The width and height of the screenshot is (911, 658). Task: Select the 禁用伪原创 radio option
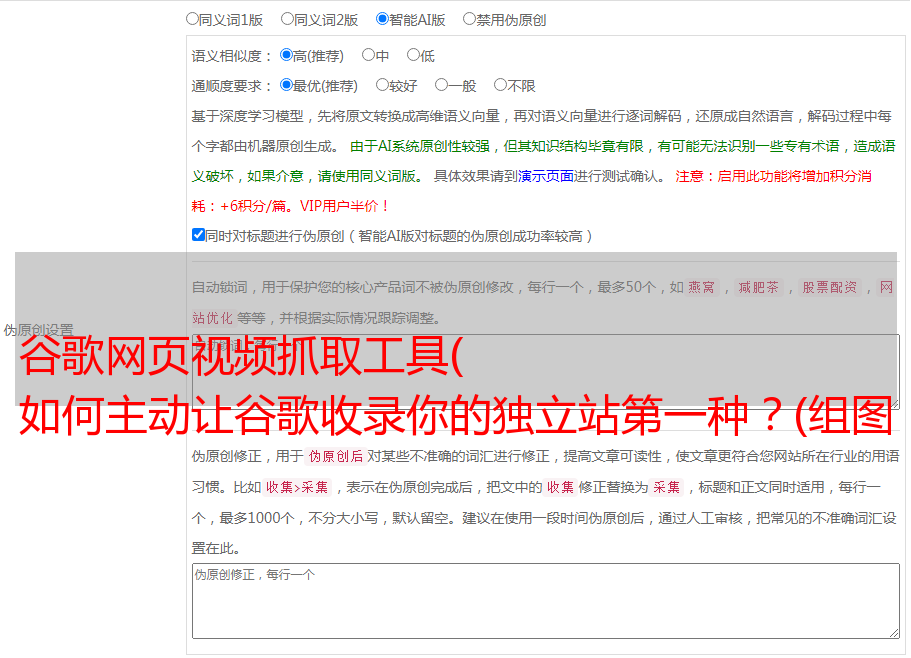pos(469,19)
